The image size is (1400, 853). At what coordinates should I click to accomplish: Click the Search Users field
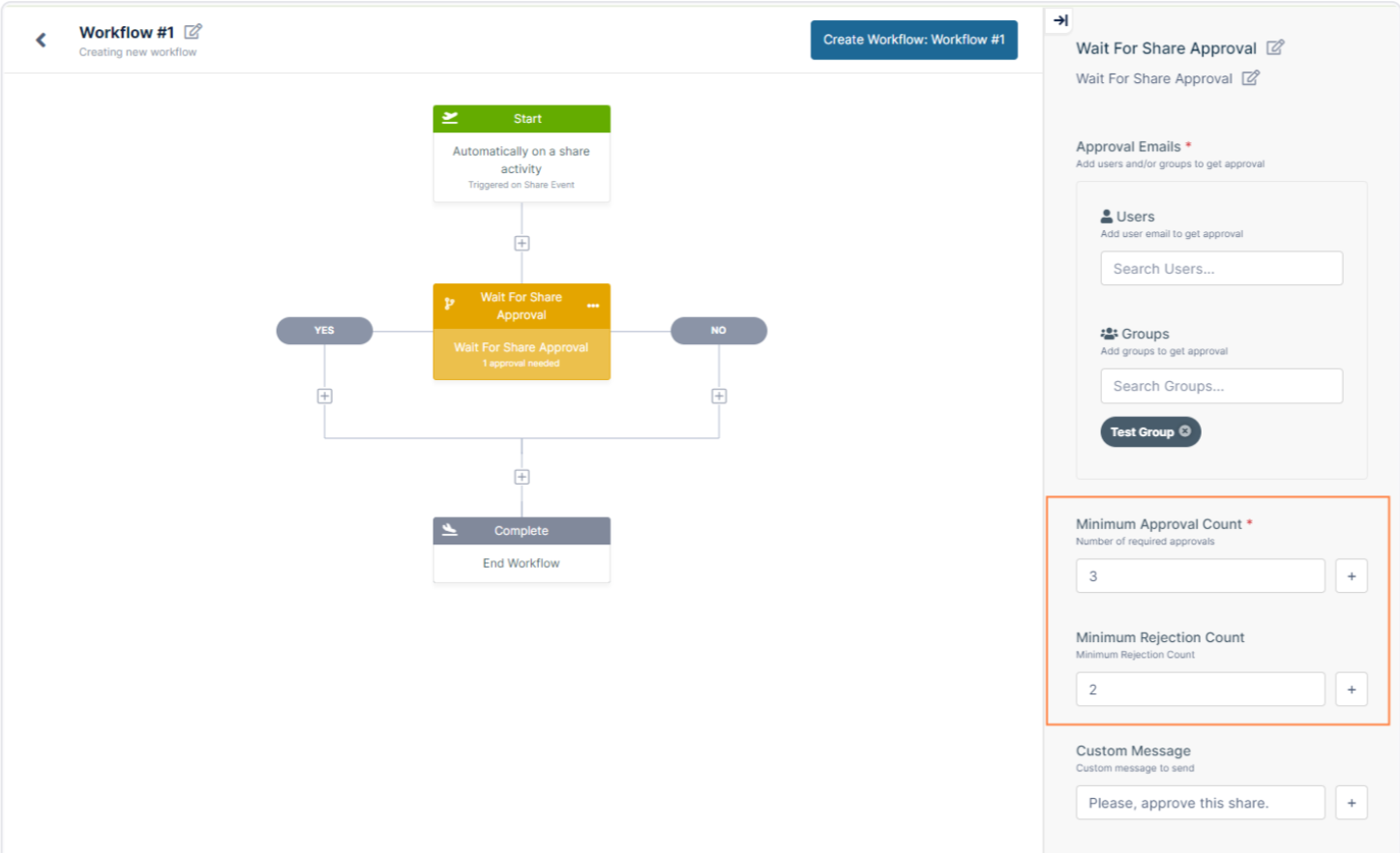[x=1221, y=269]
